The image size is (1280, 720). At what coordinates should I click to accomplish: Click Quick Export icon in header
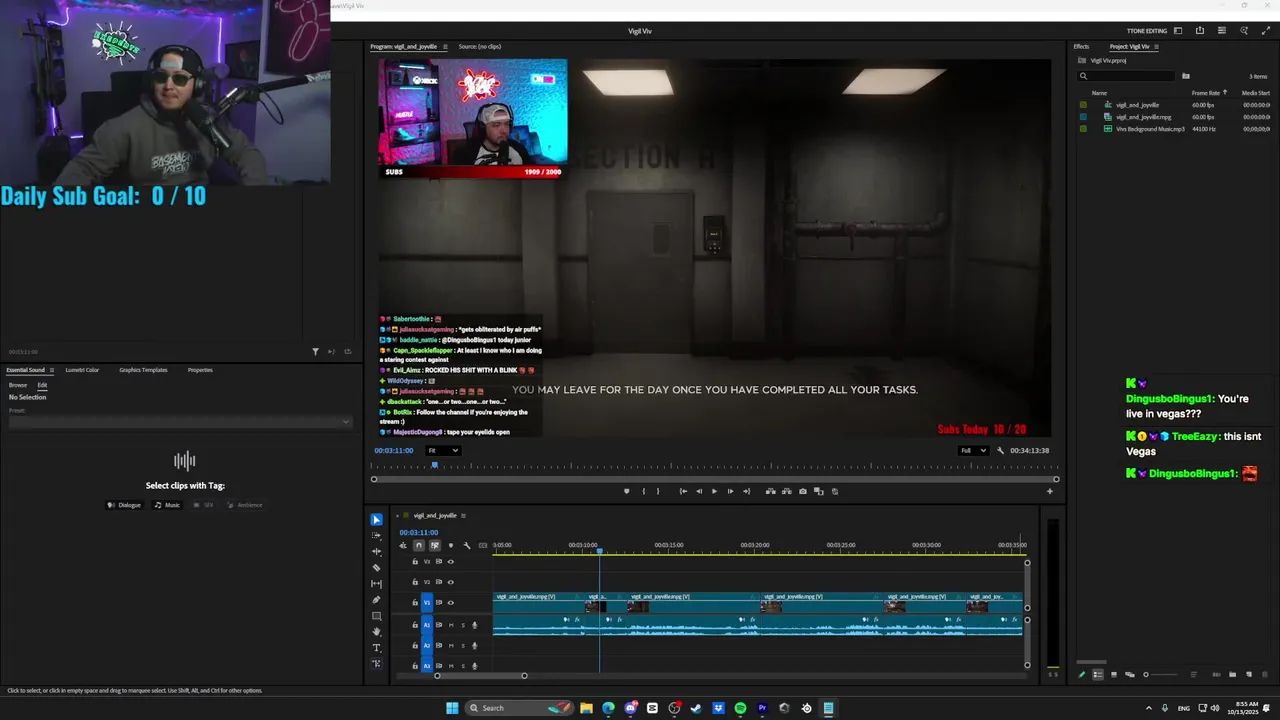(1200, 31)
